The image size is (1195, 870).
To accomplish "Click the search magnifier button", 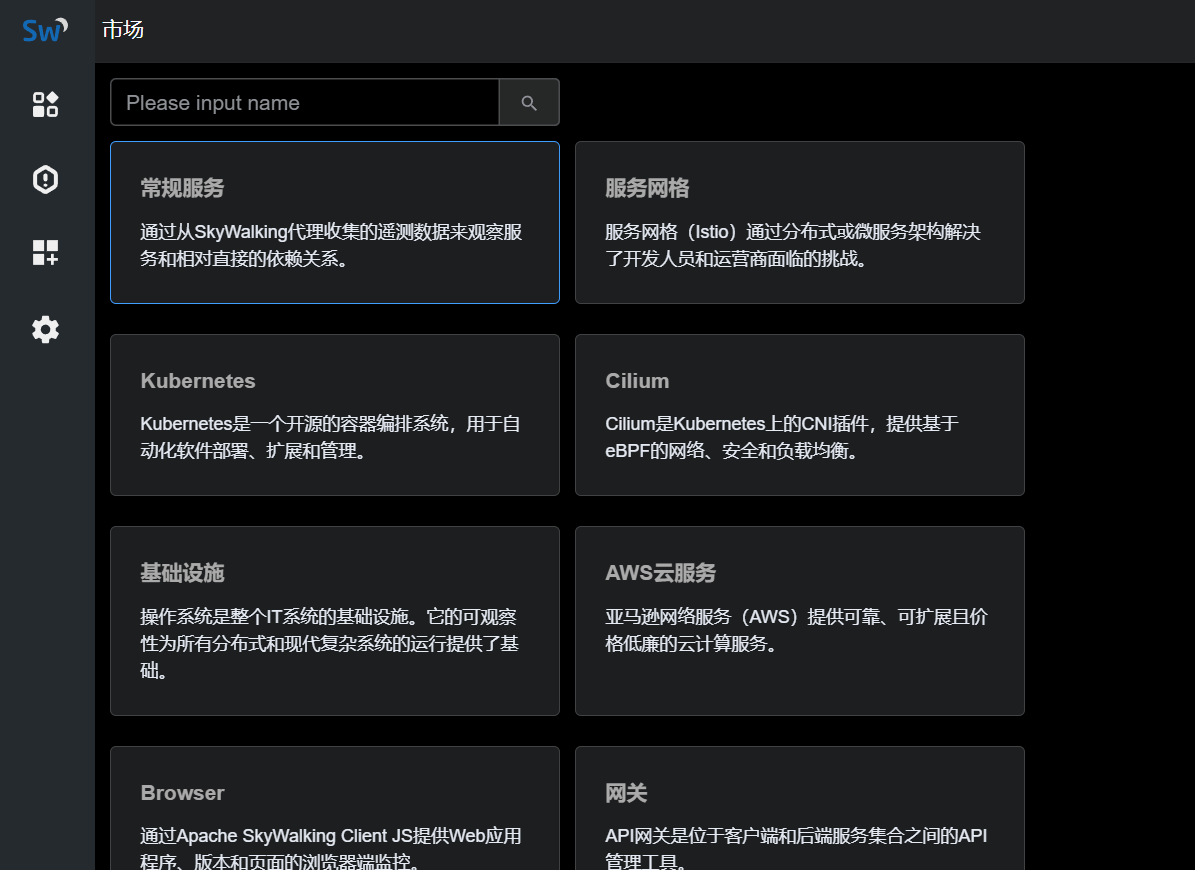I will click(529, 102).
